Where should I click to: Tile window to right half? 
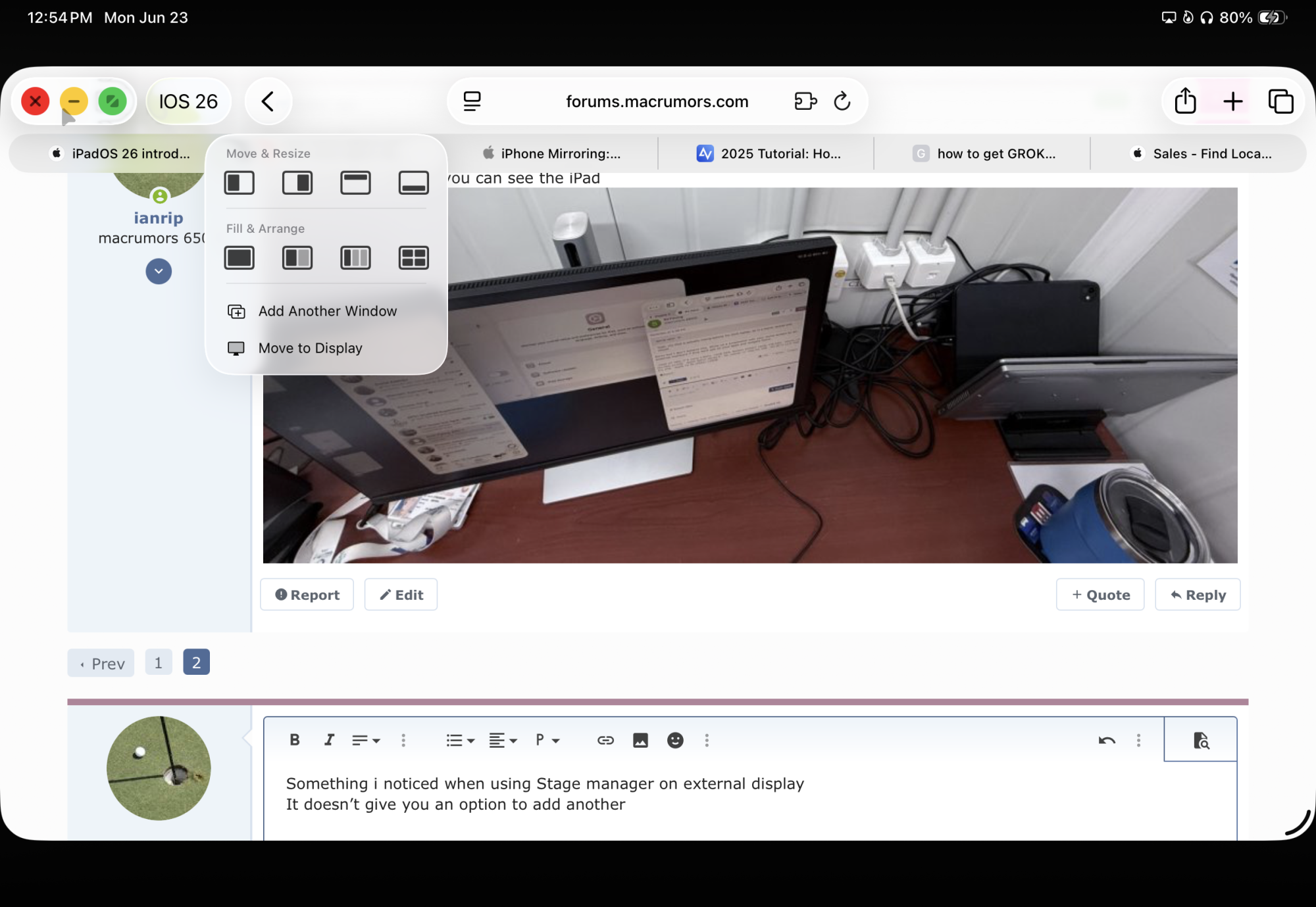point(297,182)
